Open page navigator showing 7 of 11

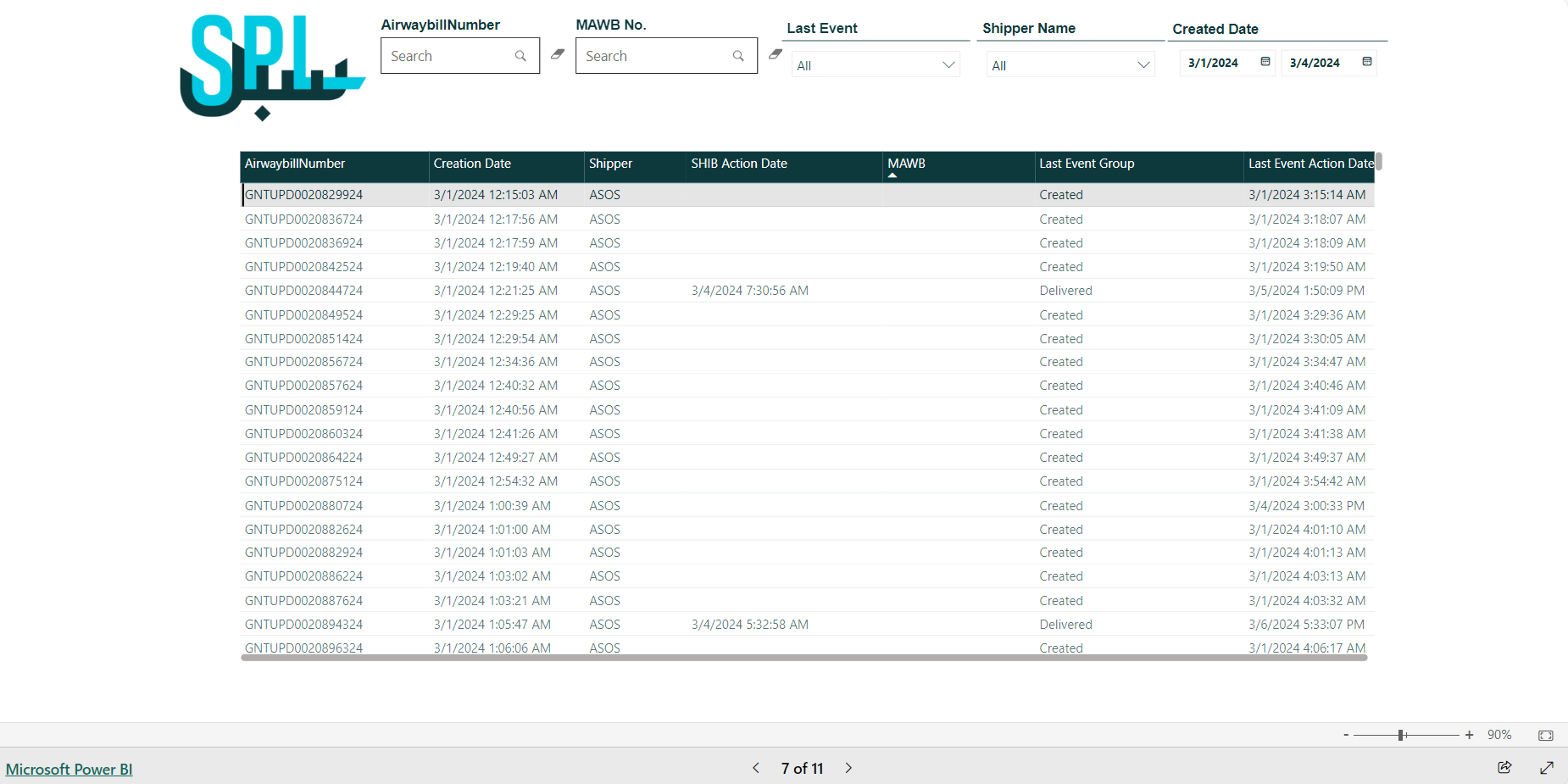pyautogui.click(x=802, y=768)
